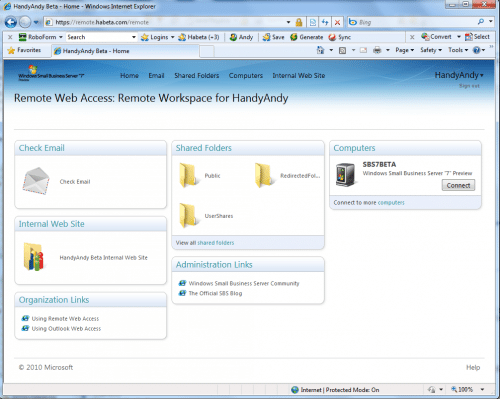Click the SBS7BETA server computer icon
This screenshot has height=399, width=500.
345,174
